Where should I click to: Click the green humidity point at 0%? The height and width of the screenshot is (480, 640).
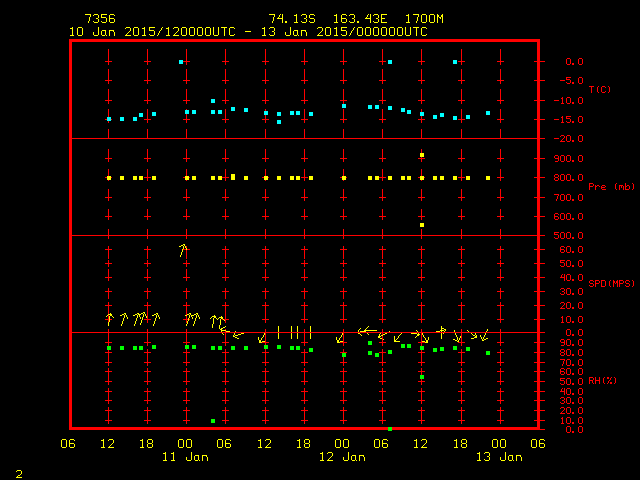389,429
